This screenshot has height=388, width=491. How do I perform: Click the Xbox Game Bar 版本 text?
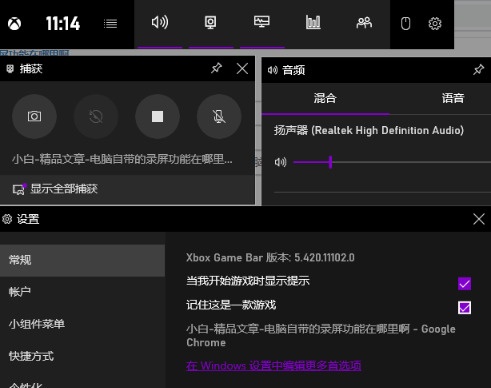pos(270,258)
